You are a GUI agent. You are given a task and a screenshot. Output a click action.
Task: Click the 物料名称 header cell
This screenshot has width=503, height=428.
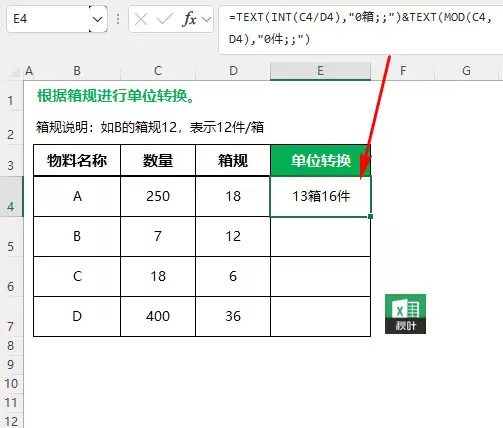pos(77,160)
